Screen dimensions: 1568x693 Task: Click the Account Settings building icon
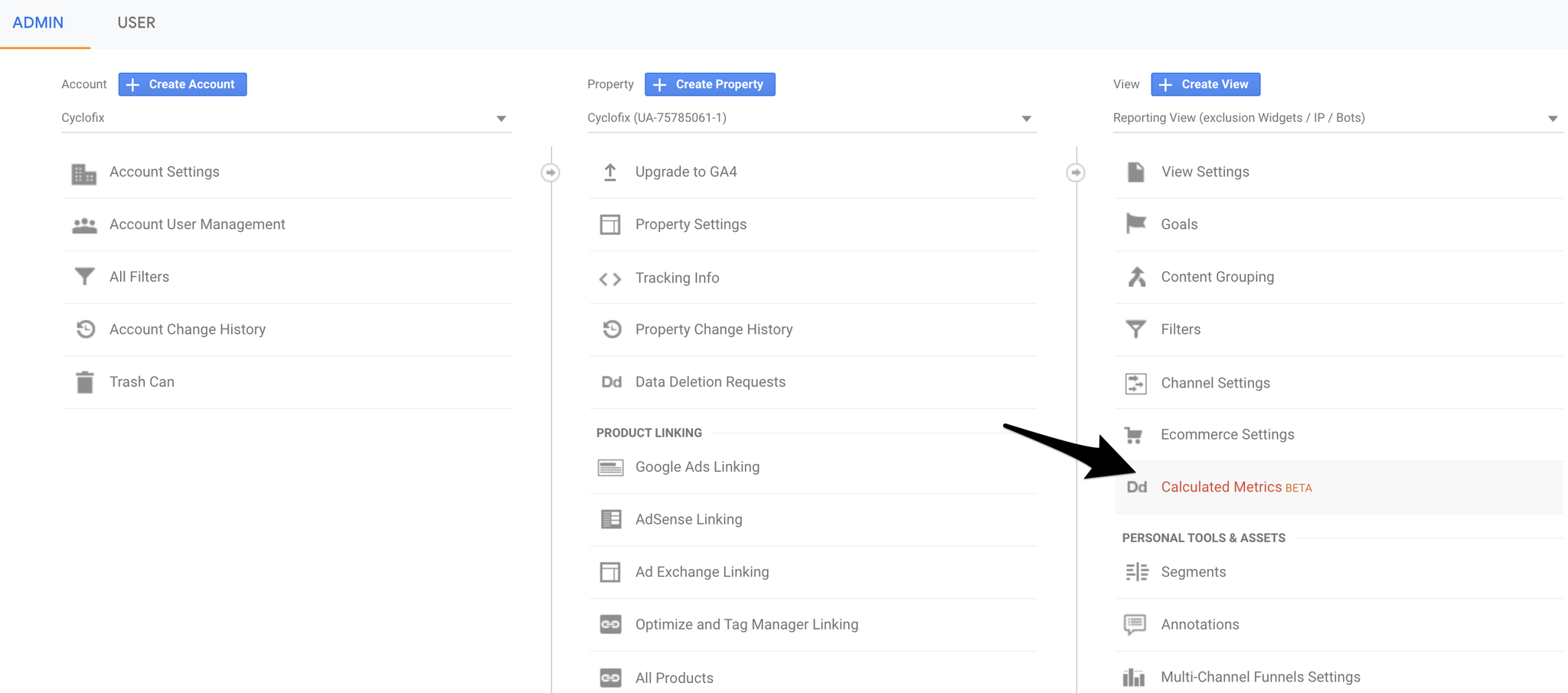tap(84, 174)
